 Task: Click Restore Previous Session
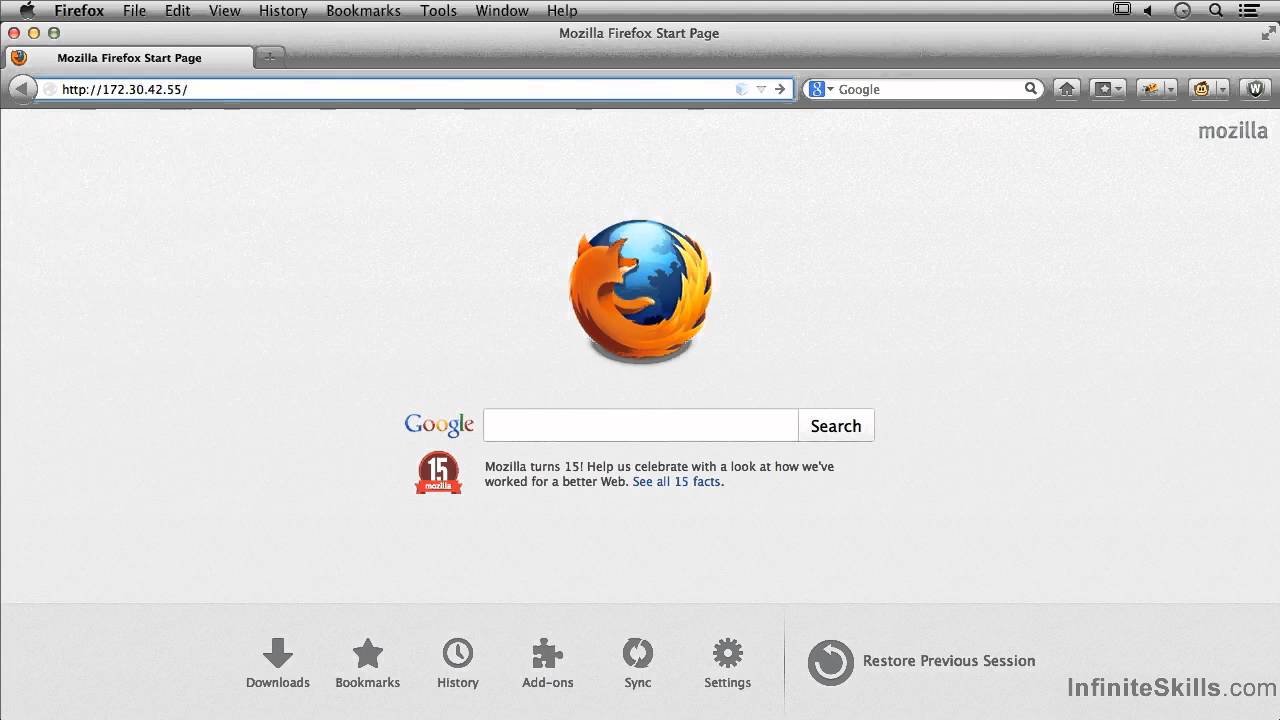point(921,661)
